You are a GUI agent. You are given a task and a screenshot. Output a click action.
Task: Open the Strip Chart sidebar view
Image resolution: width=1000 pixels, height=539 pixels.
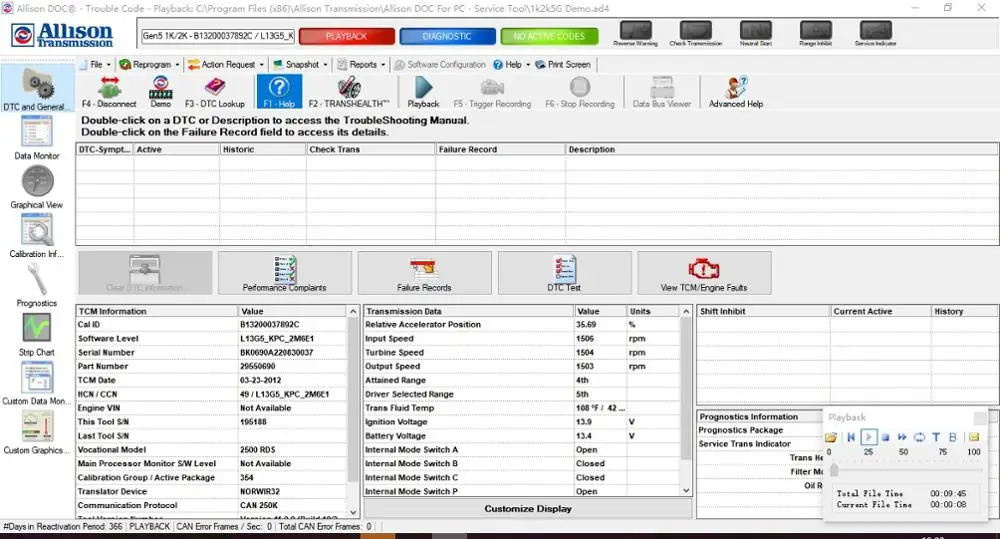coord(37,335)
